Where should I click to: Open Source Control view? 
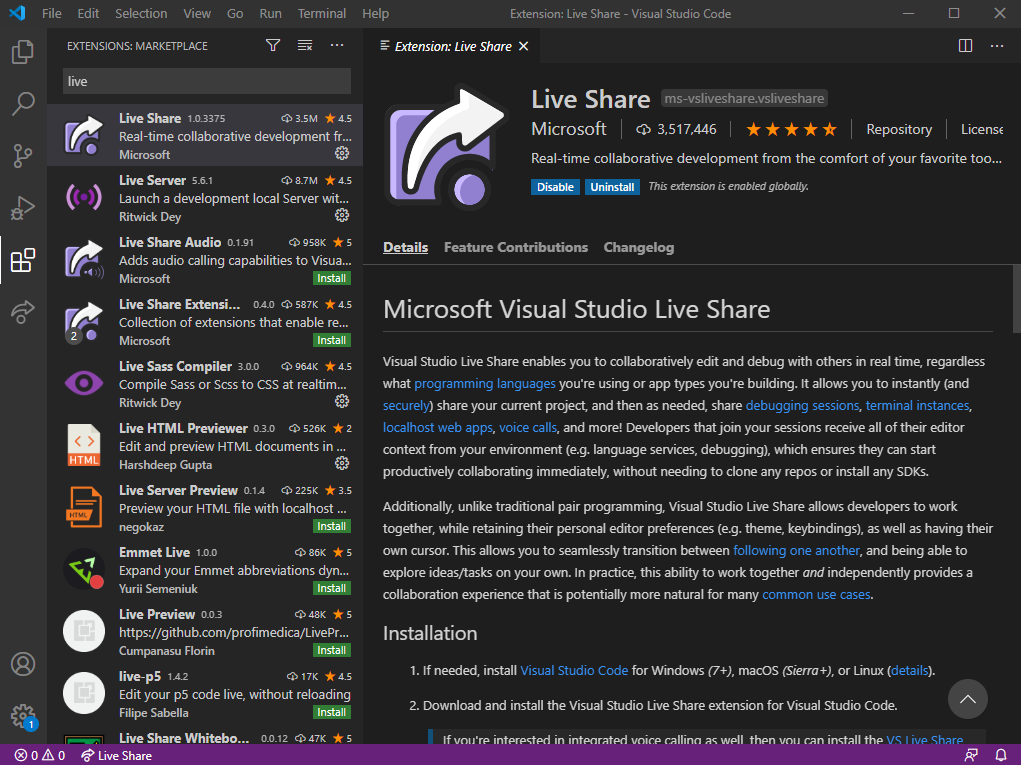pyautogui.click(x=23, y=156)
